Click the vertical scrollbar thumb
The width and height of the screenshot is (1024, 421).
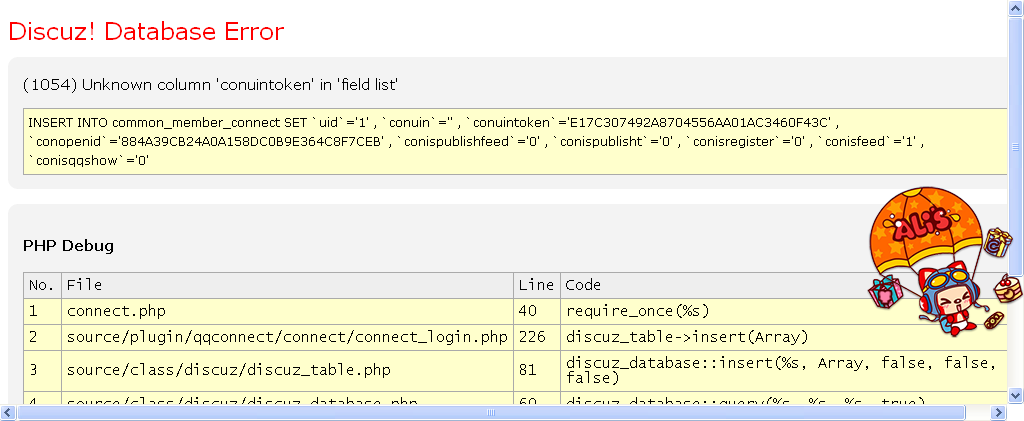pyautogui.click(x=1016, y=140)
